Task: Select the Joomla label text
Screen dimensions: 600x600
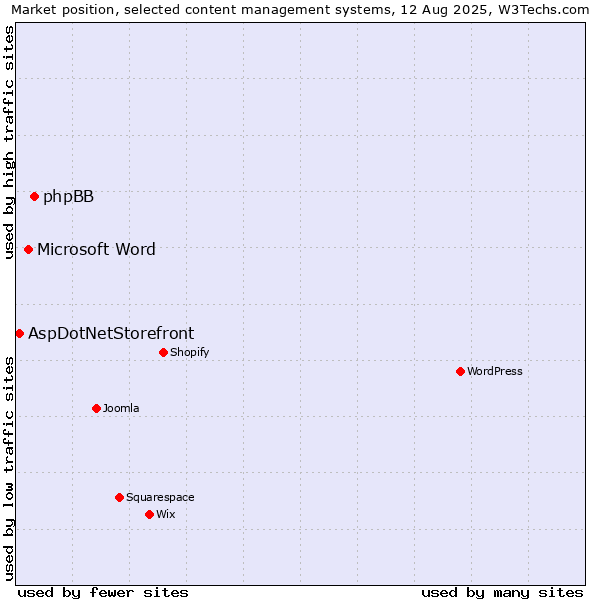Action: (121, 408)
